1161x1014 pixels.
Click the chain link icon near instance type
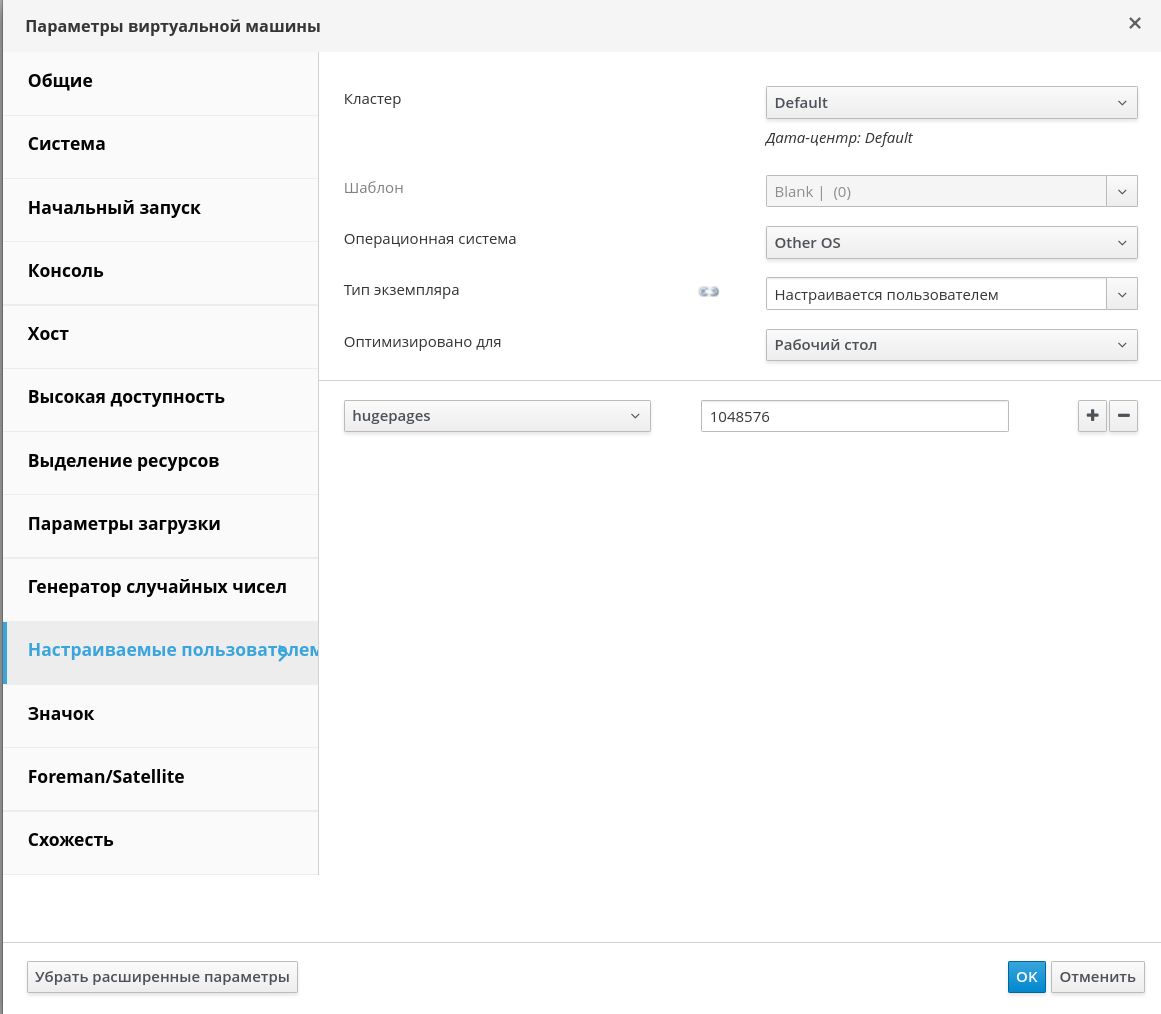coord(709,292)
